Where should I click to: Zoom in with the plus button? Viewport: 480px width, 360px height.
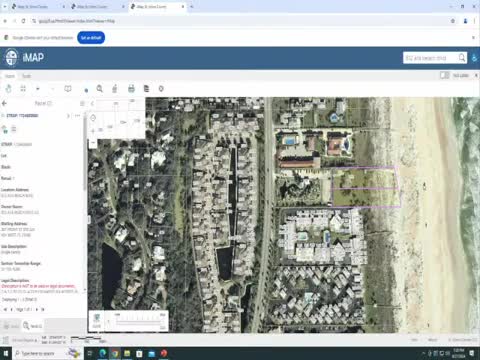click(x=93, y=130)
